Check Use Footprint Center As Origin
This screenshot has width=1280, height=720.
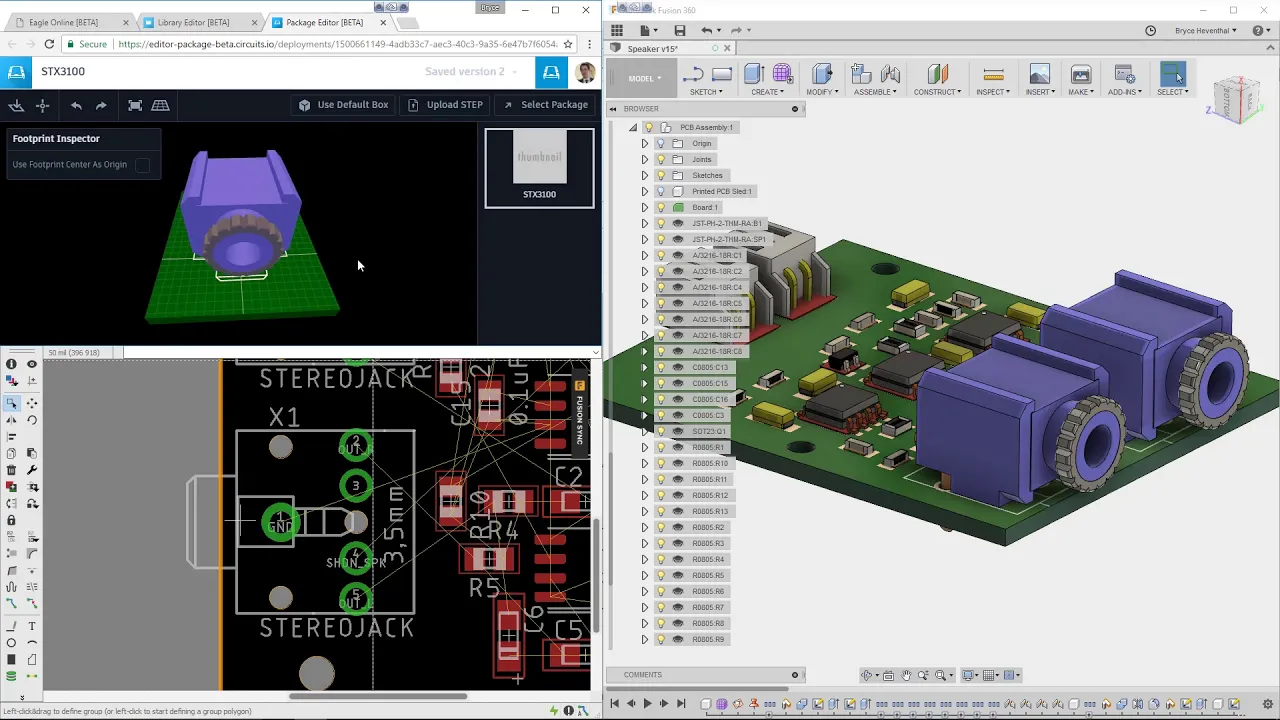click(x=142, y=165)
